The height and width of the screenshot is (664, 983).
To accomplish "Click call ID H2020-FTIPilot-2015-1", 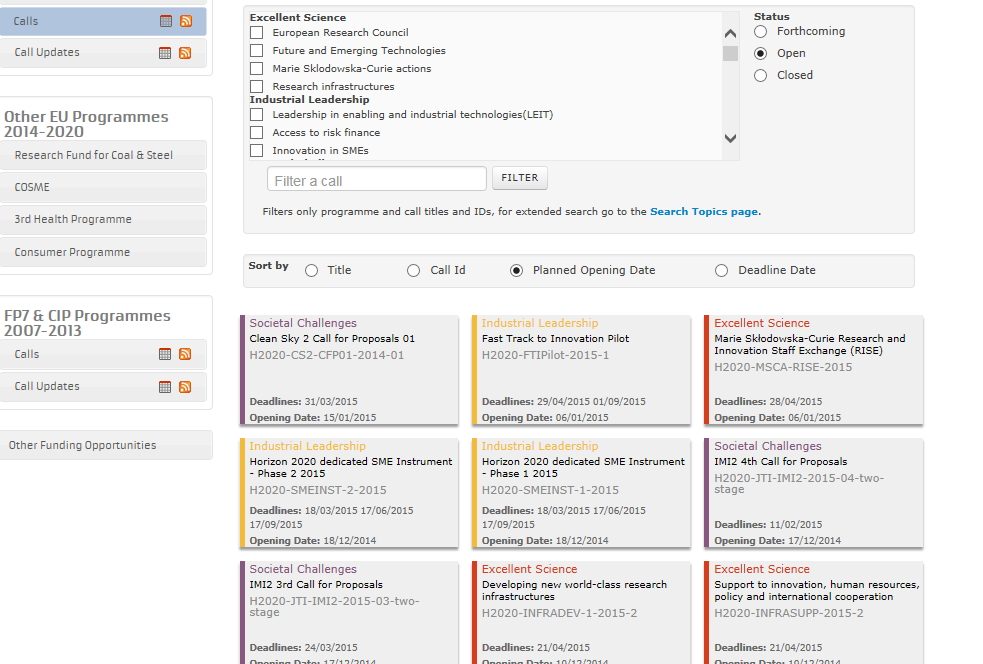I will tap(545, 355).
